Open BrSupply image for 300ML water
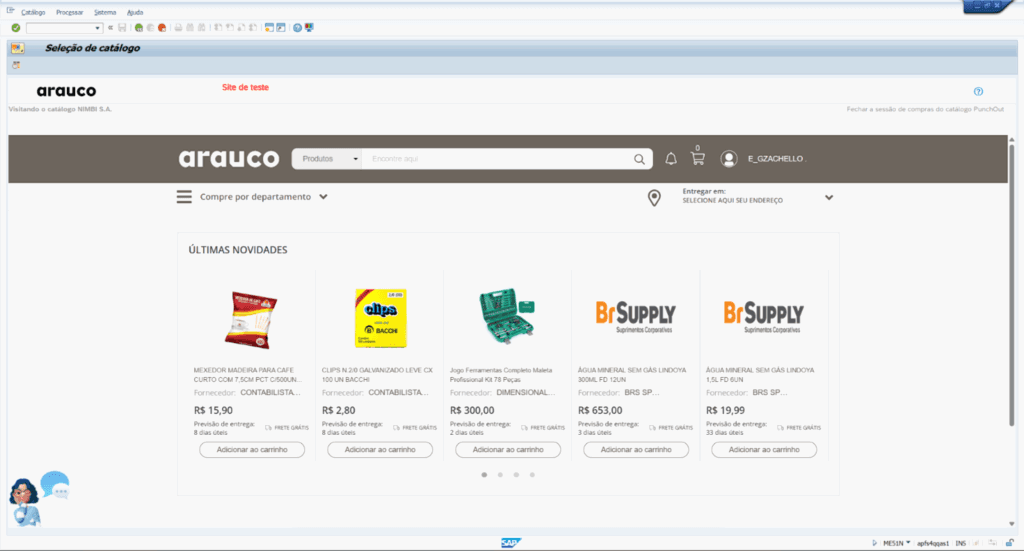Image resolution: width=1024 pixels, height=551 pixels. (635, 317)
